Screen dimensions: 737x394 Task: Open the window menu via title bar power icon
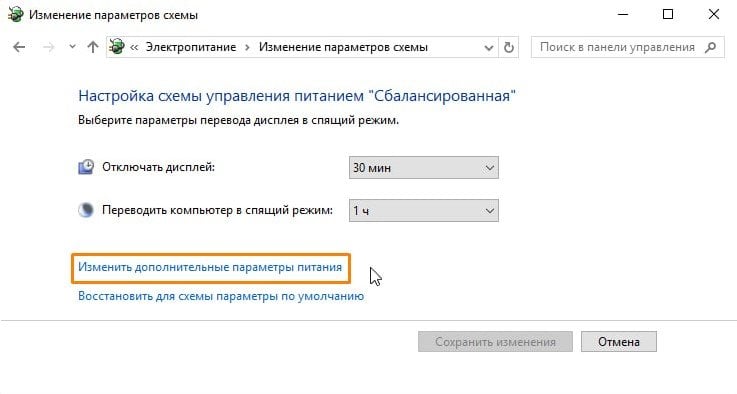point(15,15)
